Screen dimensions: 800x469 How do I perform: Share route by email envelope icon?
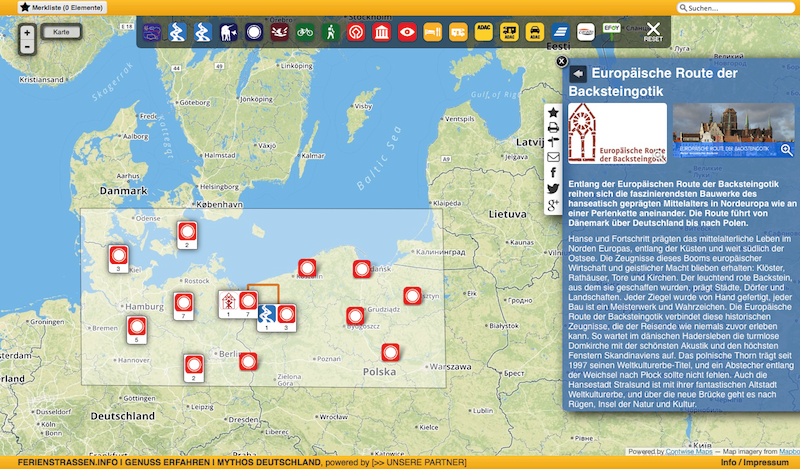point(553,157)
